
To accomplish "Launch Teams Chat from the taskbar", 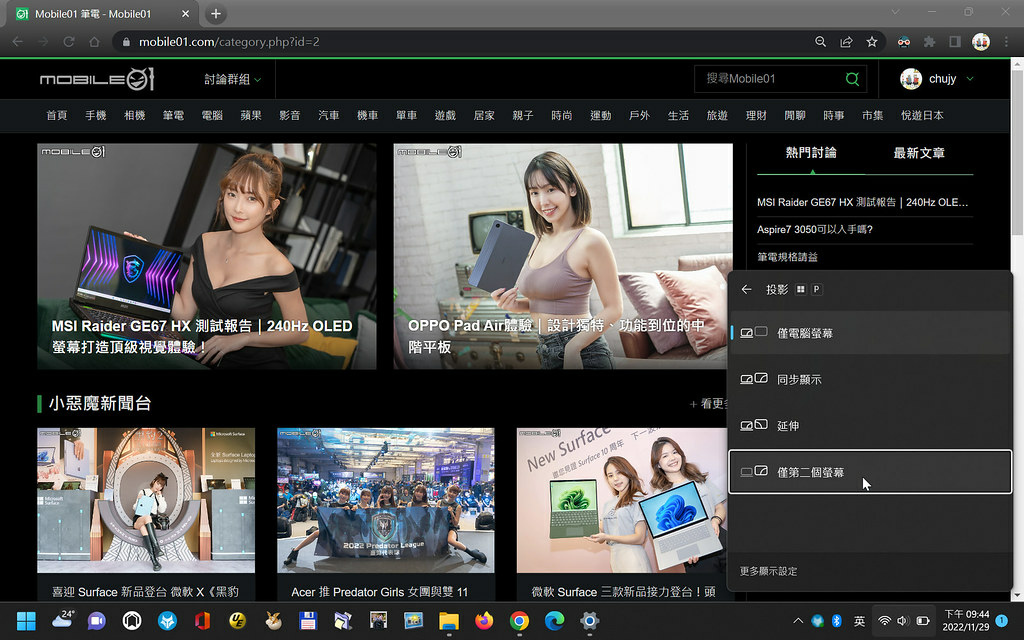I will click(x=97, y=620).
